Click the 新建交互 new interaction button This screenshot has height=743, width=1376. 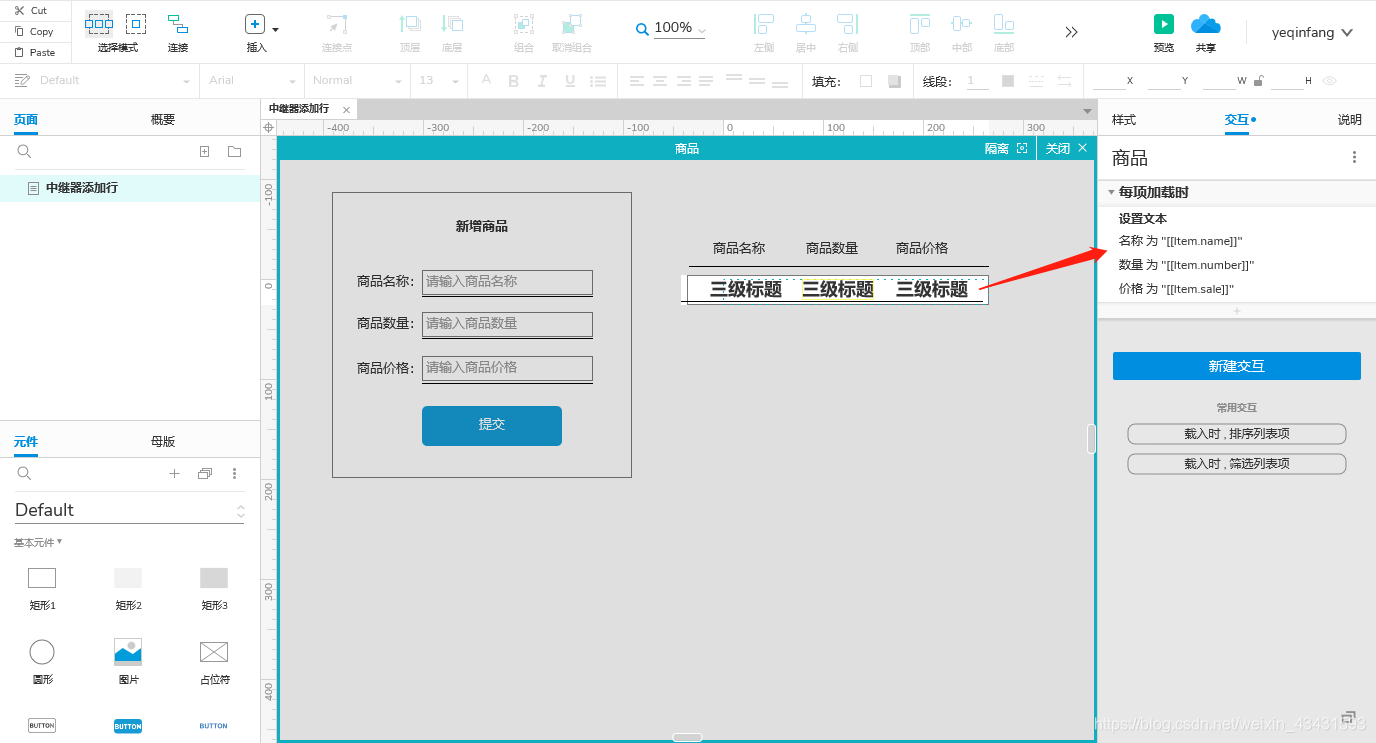coord(1237,366)
